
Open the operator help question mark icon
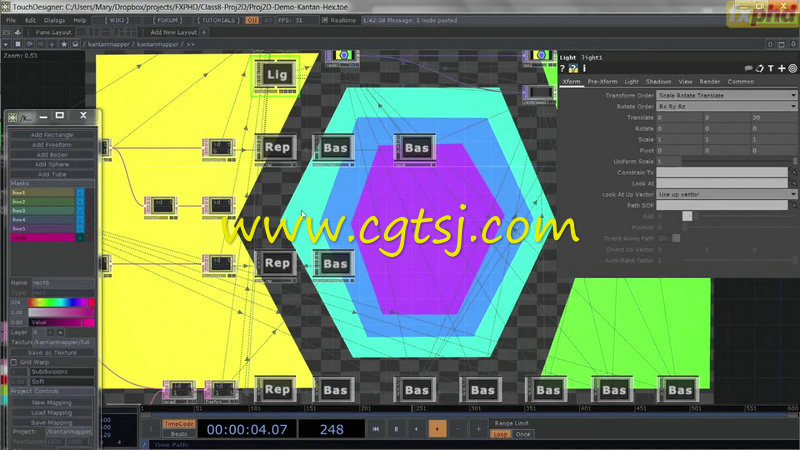563,68
